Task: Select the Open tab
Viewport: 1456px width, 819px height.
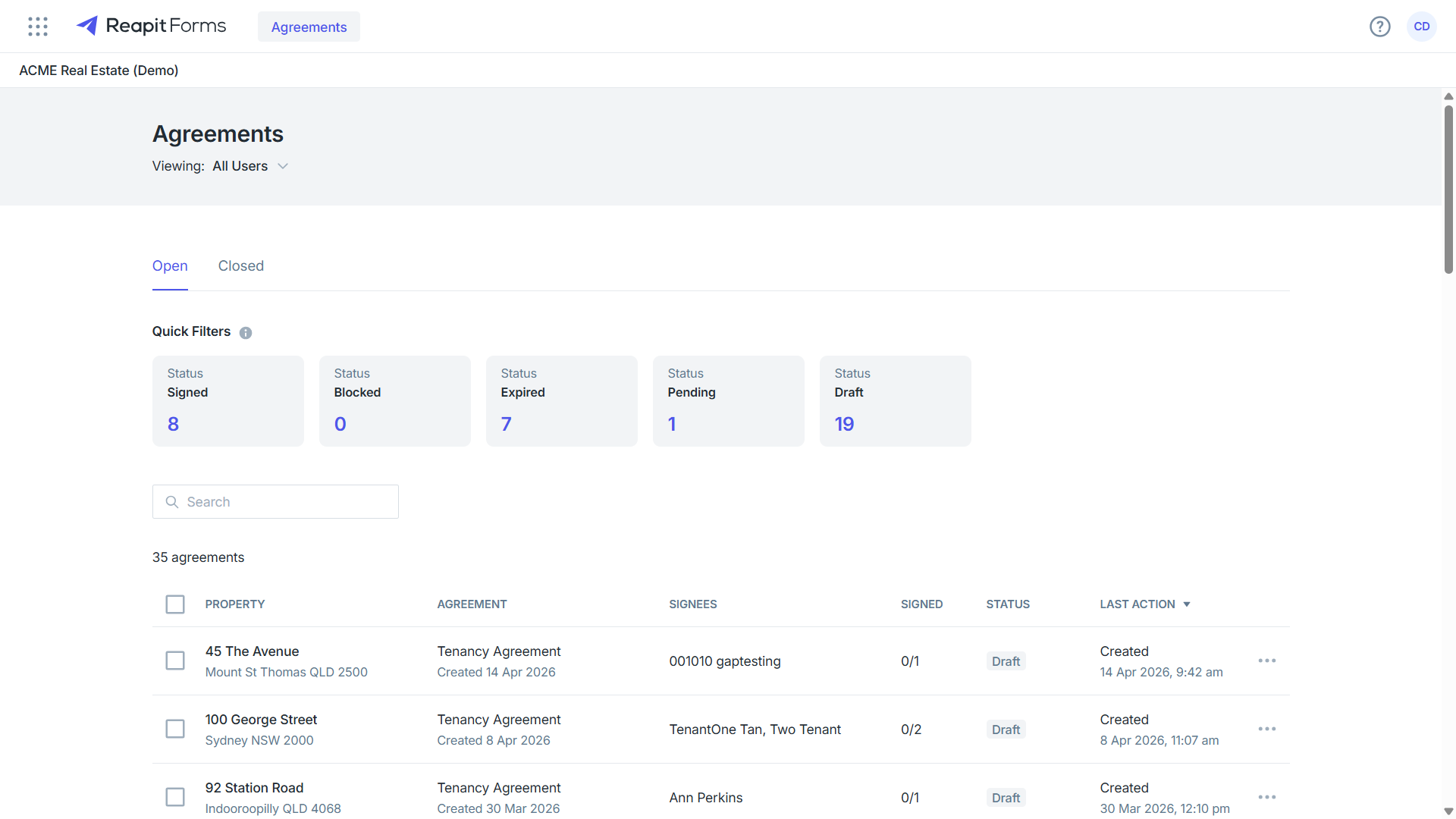Action: tap(170, 266)
